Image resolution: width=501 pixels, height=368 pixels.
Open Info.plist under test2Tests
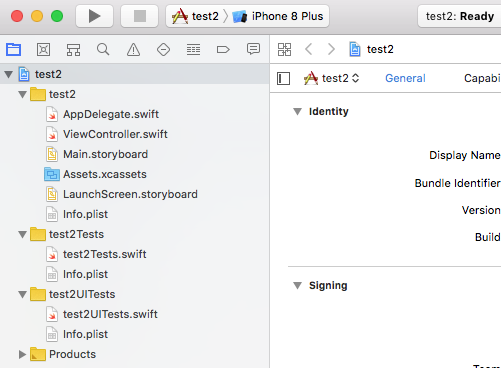coord(135,274)
